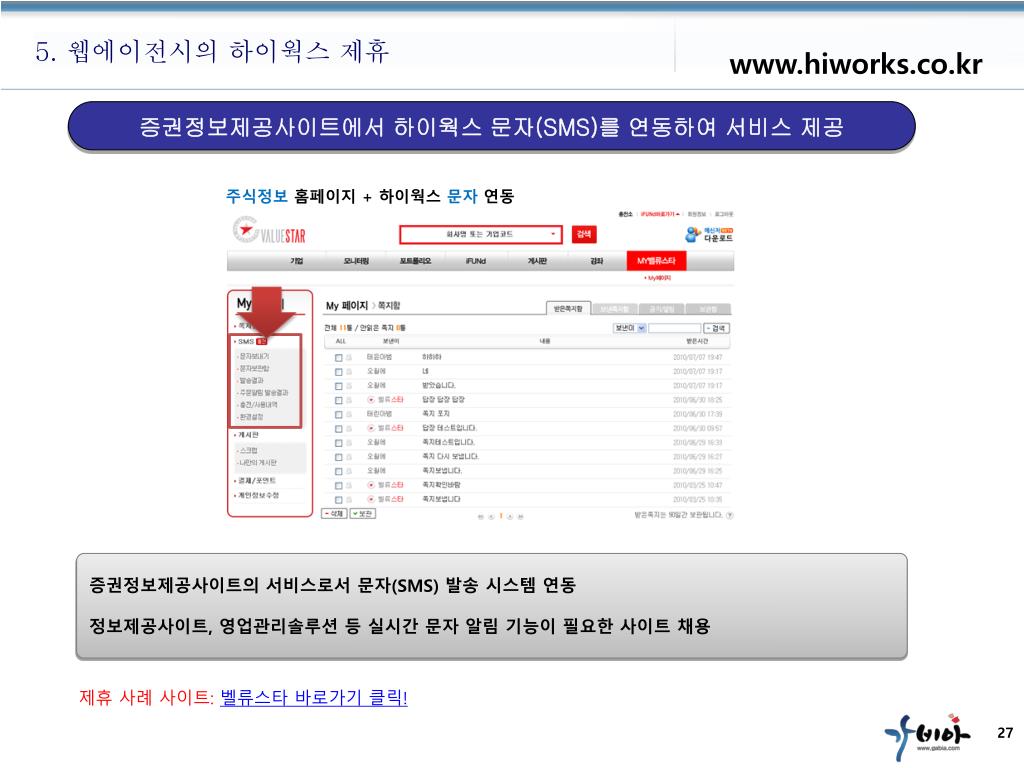
Task: Click sender icon of the 답장 테스트입니다. message
Action: (x=371, y=428)
